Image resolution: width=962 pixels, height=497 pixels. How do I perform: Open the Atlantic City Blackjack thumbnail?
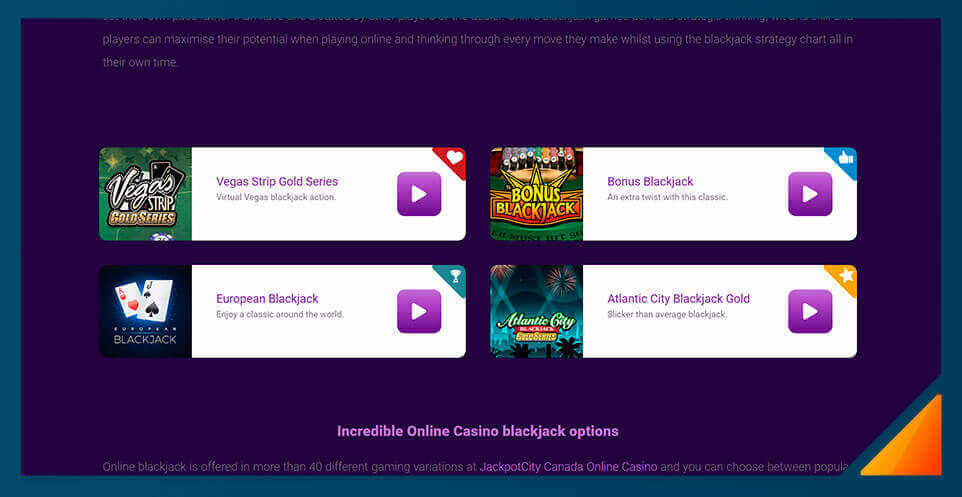tap(536, 311)
